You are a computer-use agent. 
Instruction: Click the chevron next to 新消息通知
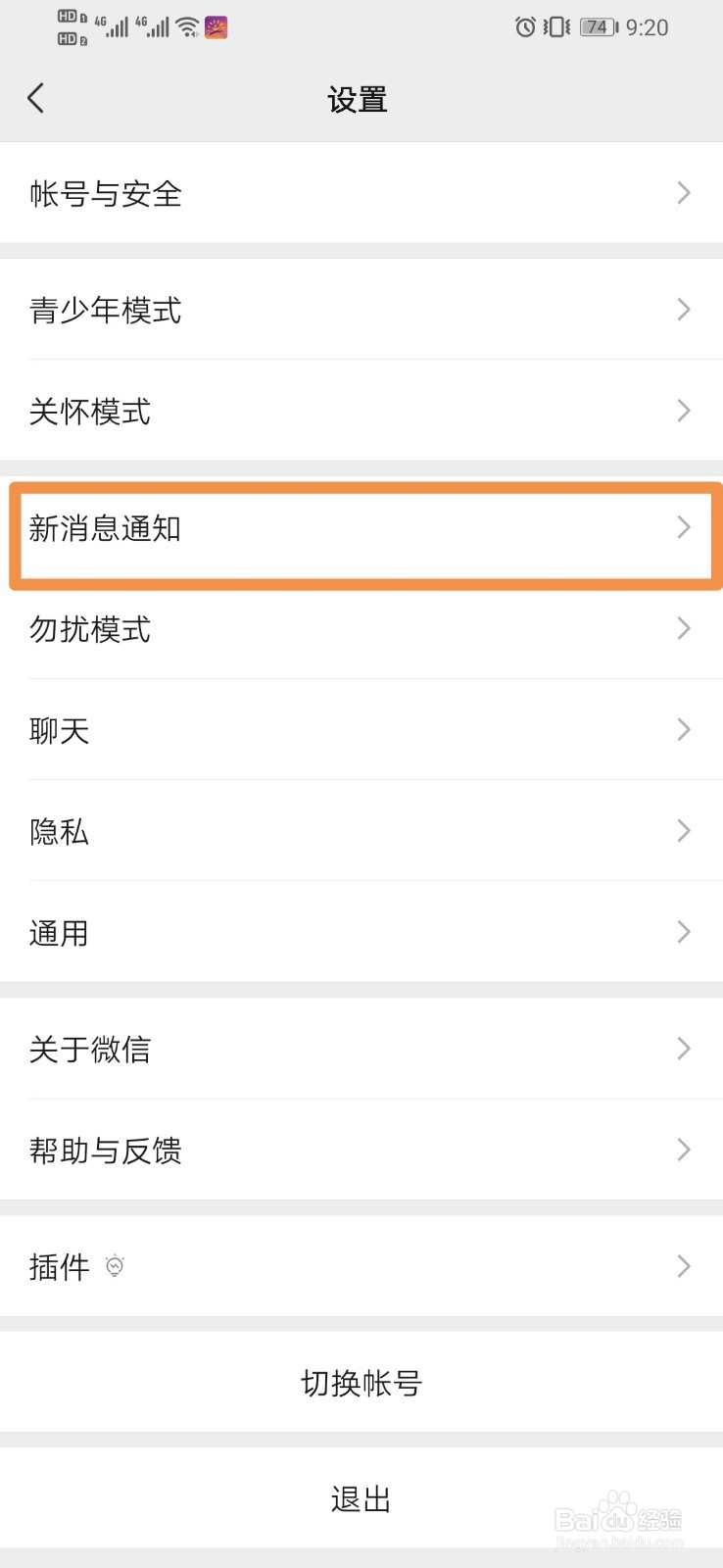[684, 528]
